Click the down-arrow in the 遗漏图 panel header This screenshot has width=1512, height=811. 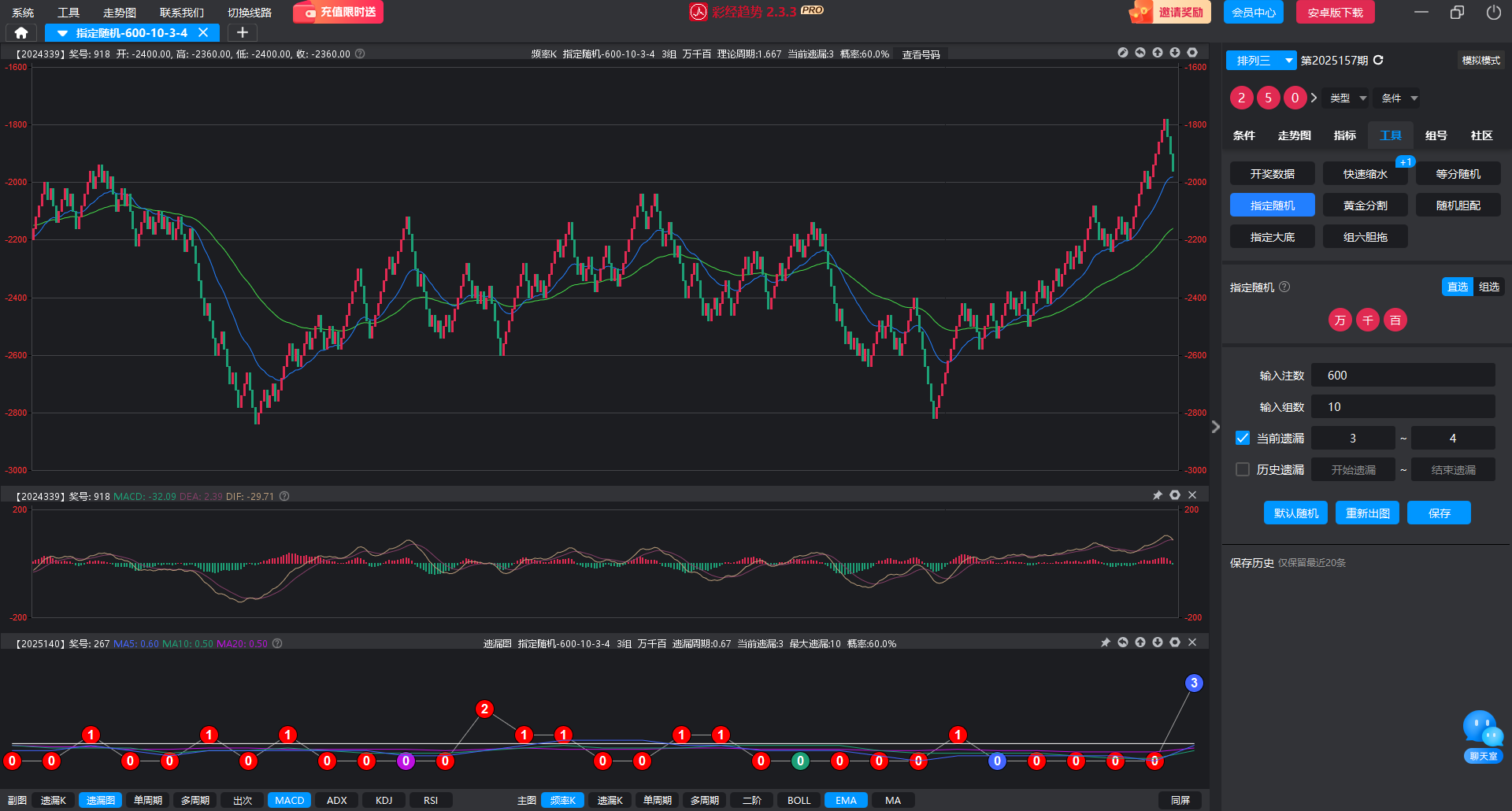coord(1158,643)
